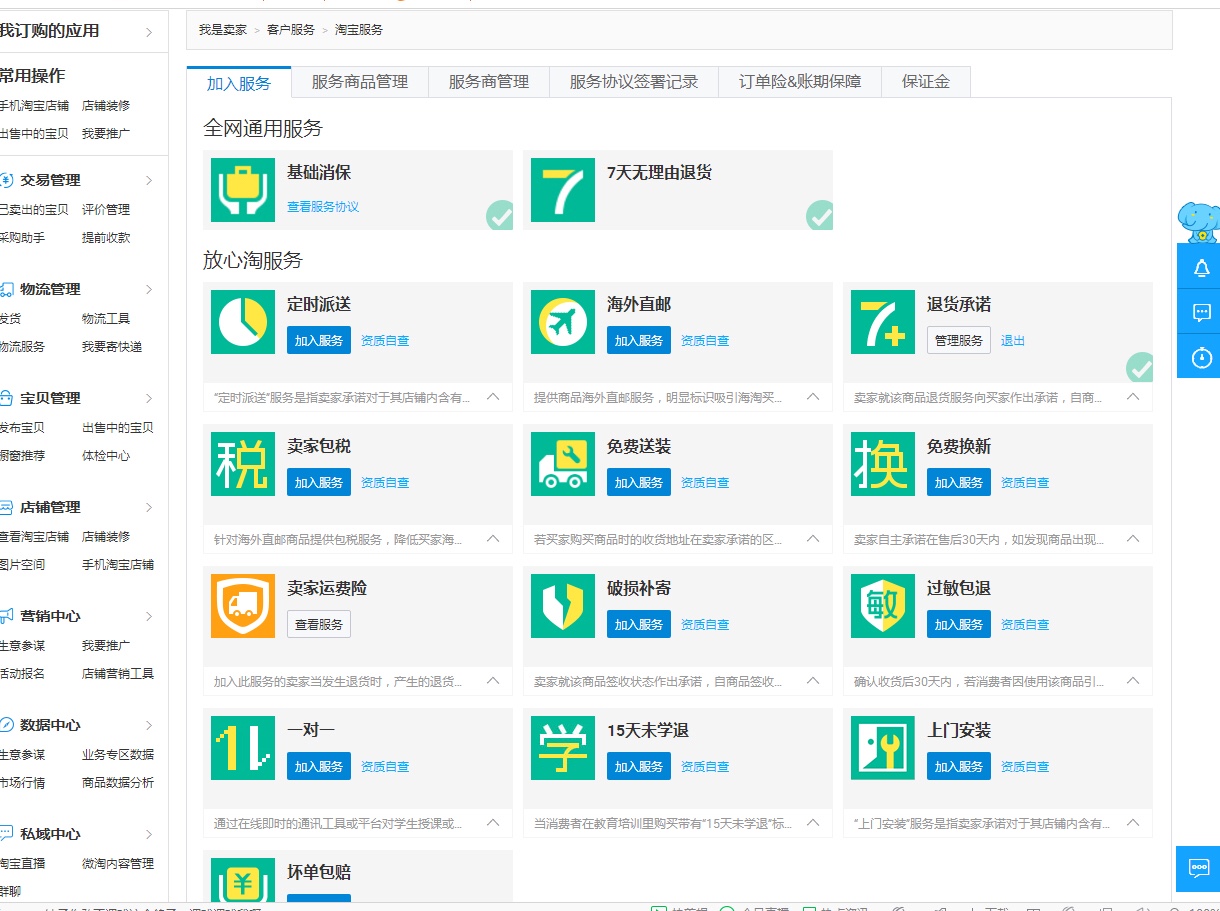The height and width of the screenshot is (911, 1220).
Task: Open the chat message icon in right sidebar
Action: point(1201,313)
